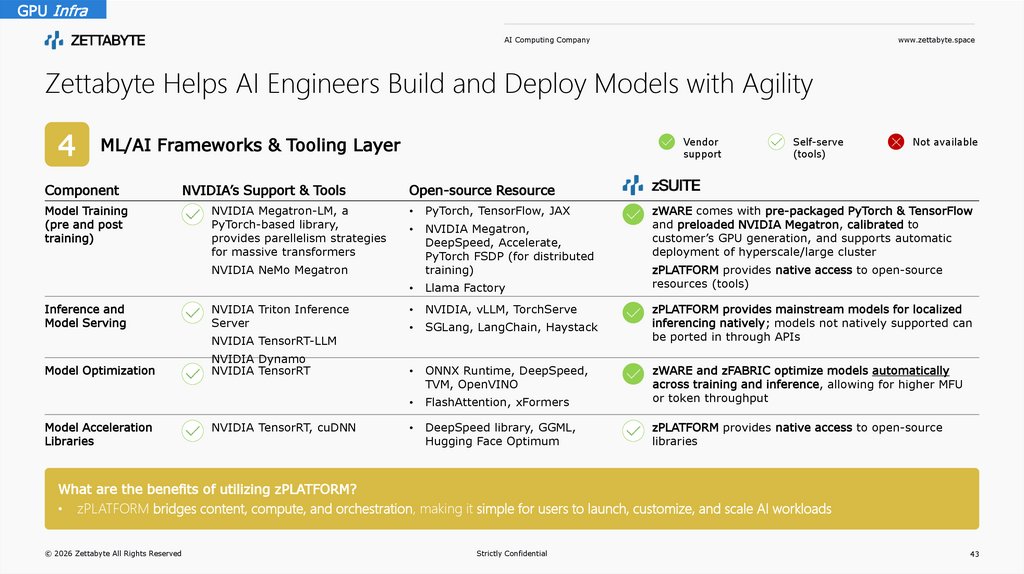Click the PyTorch, TensorFlow, JAX bullet
Viewport: 1024px width, 574px height.
coord(497,211)
